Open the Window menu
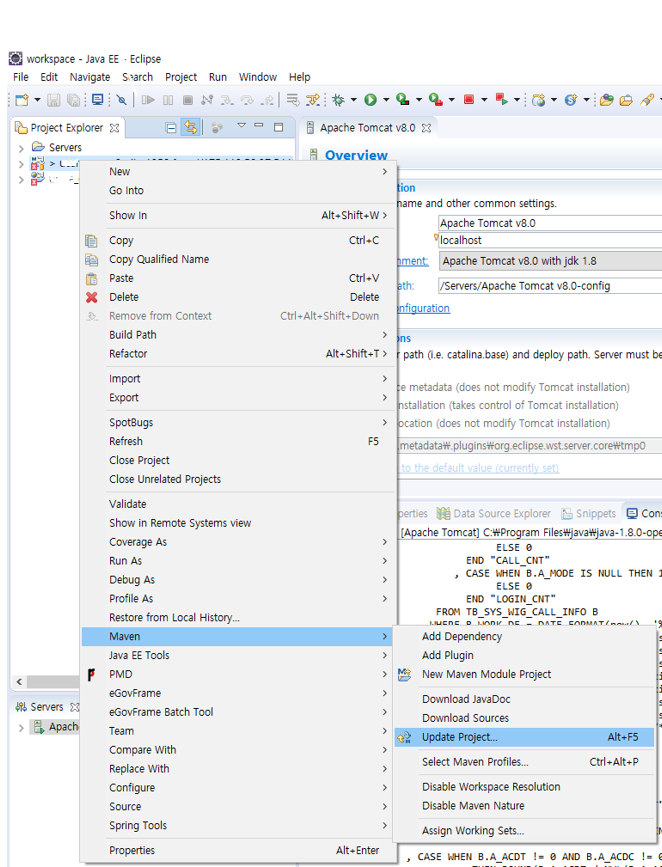The image size is (662, 867). coord(258,77)
